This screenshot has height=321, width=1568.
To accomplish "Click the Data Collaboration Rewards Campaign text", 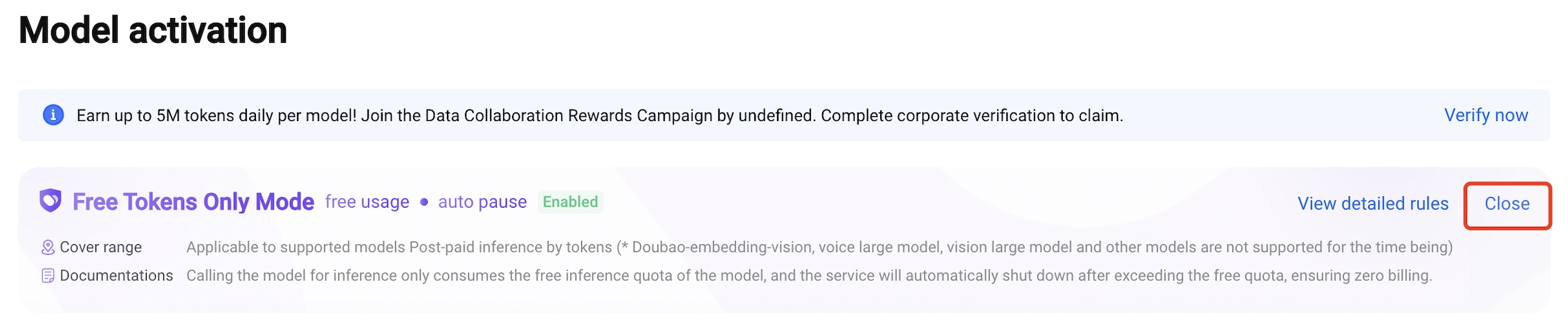I will pos(569,115).
